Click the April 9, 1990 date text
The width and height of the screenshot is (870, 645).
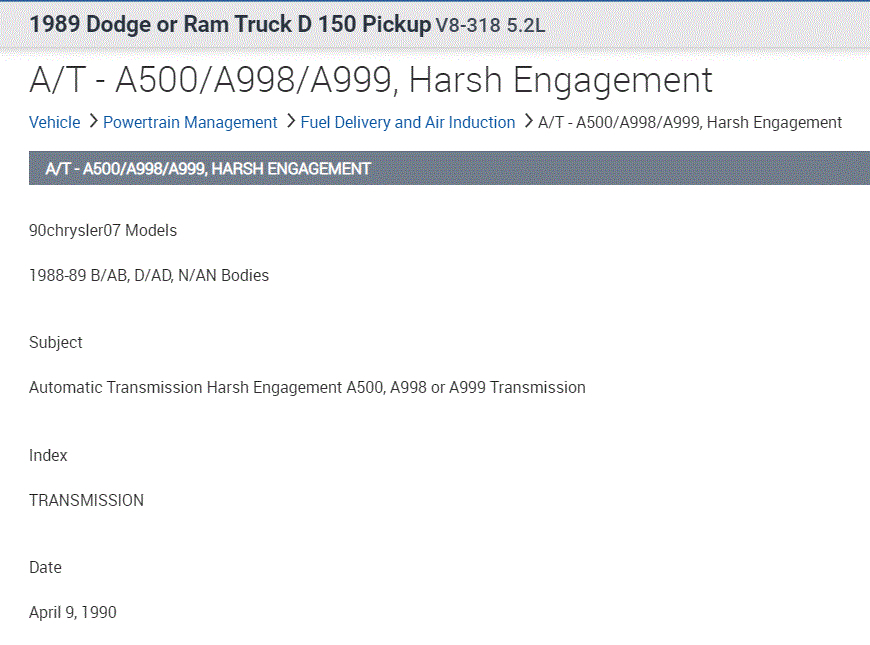tap(73, 612)
